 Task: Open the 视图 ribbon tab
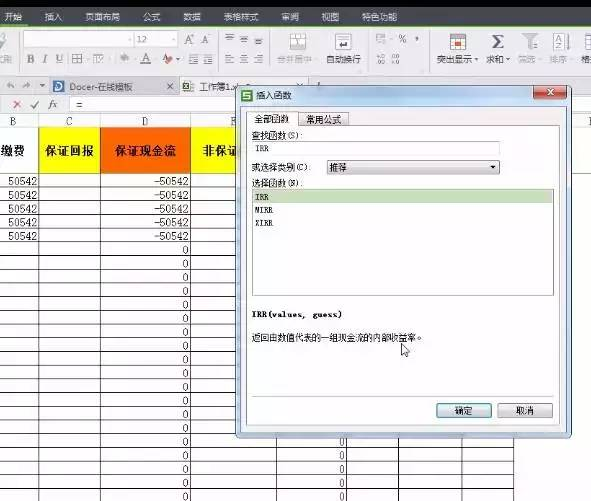click(330, 17)
